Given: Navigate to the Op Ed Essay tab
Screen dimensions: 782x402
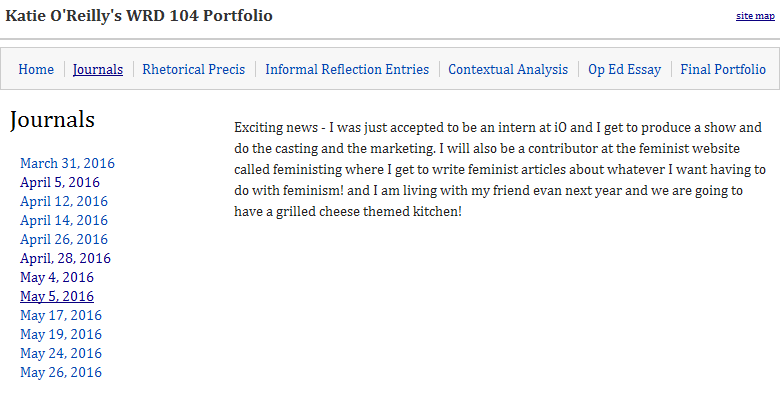Looking at the screenshot, I should 624,70.
